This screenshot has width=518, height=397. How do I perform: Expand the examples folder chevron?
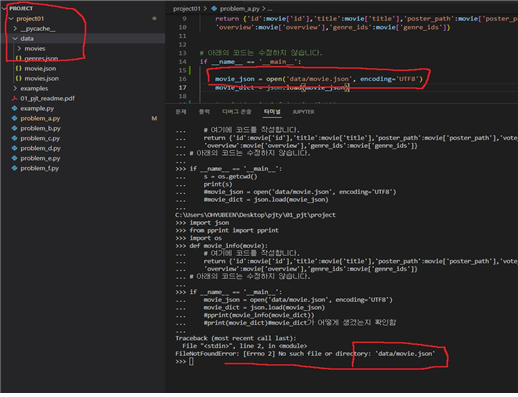[15, 88]
